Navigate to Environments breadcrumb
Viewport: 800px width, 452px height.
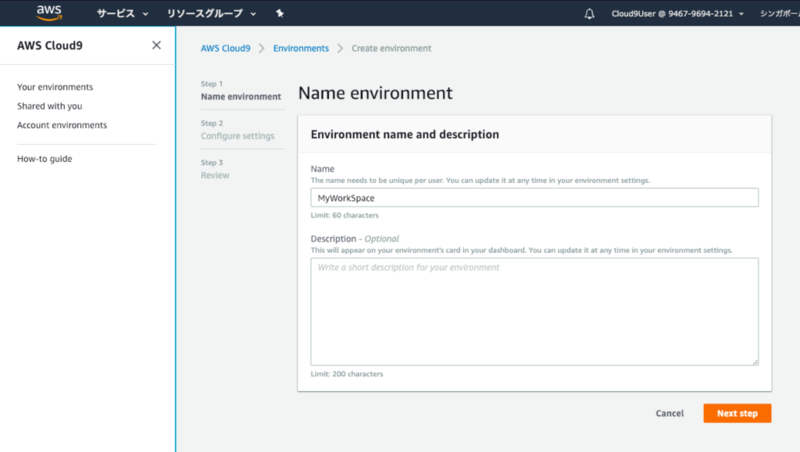301,48
